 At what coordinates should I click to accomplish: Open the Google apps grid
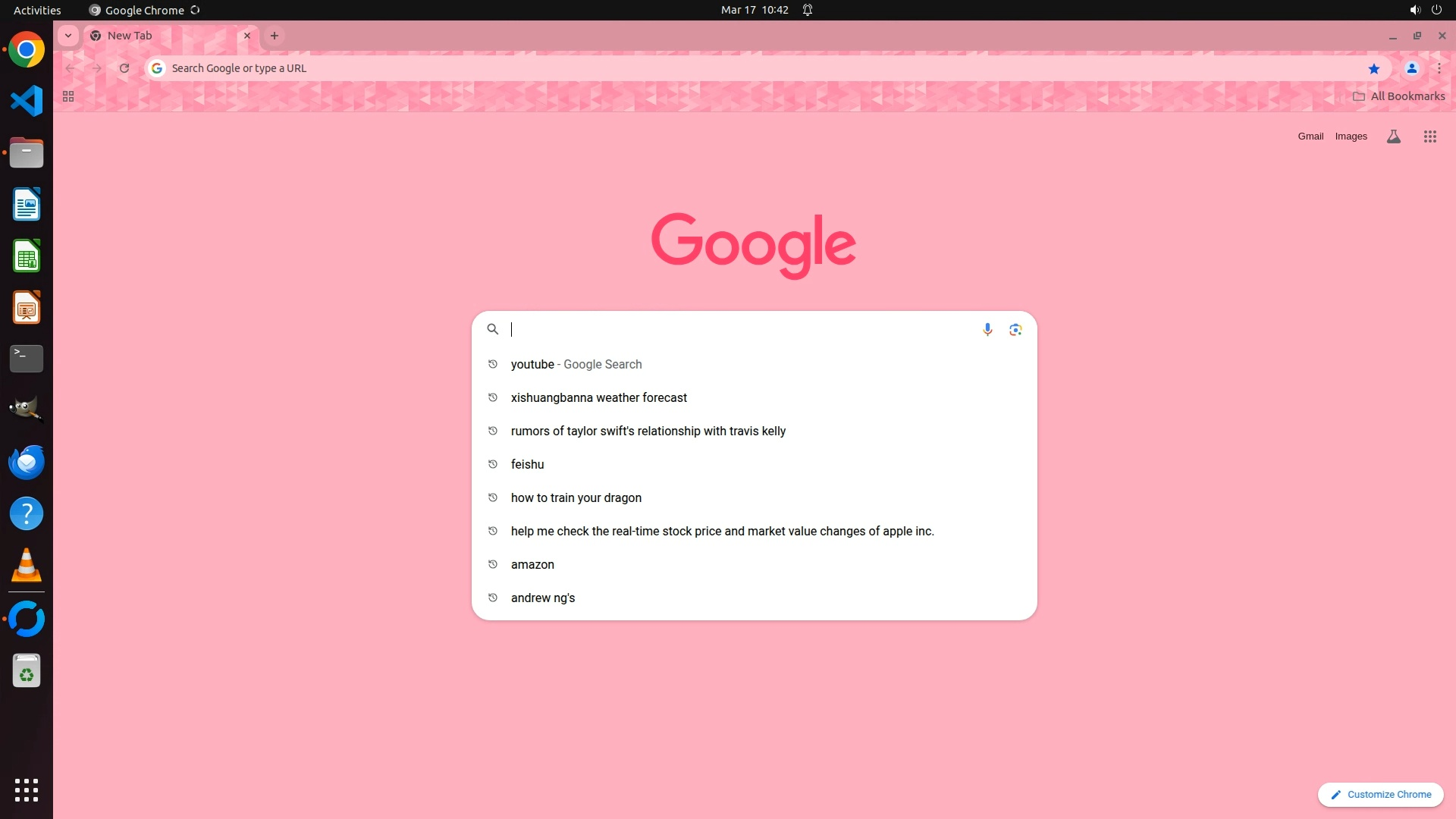coord(1429,136)
